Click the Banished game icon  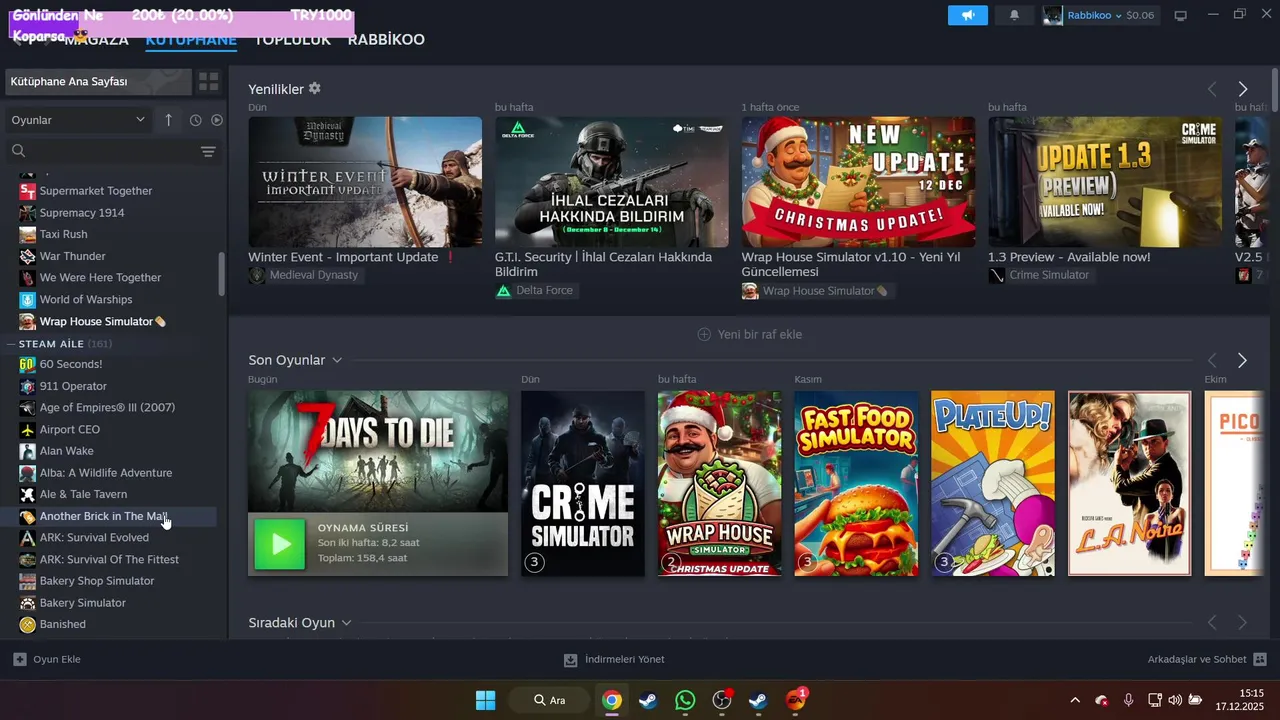click(x=28, y=624)
